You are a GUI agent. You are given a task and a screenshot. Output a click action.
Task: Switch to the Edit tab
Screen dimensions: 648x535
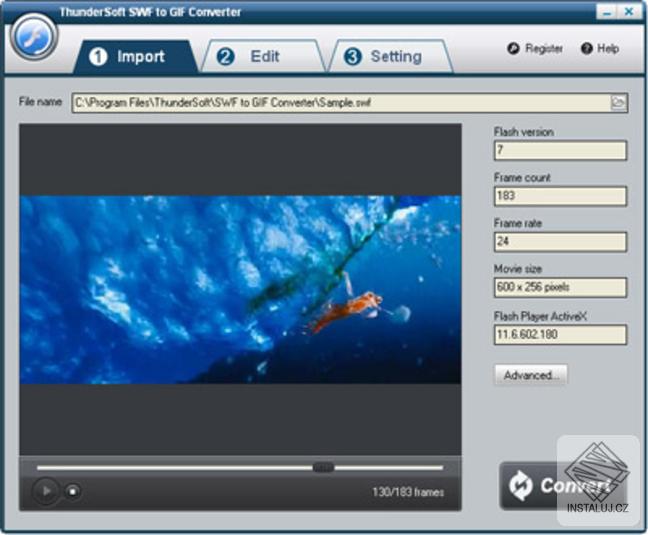pos(263,57)
